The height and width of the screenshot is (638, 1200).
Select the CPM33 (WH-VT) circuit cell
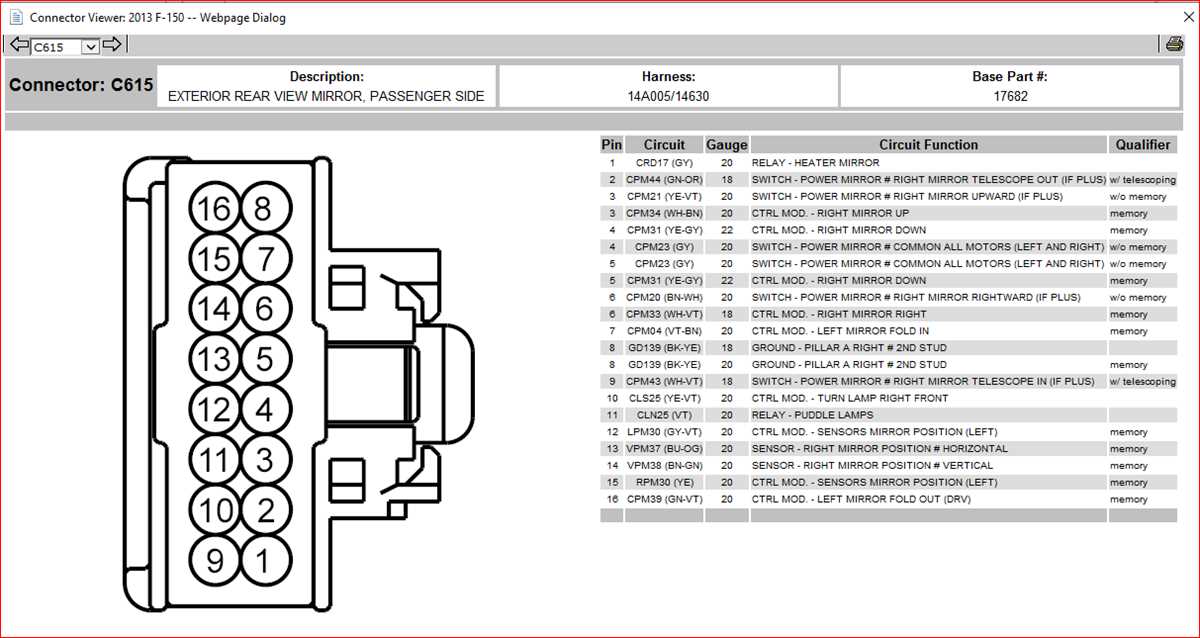(664, 314)
